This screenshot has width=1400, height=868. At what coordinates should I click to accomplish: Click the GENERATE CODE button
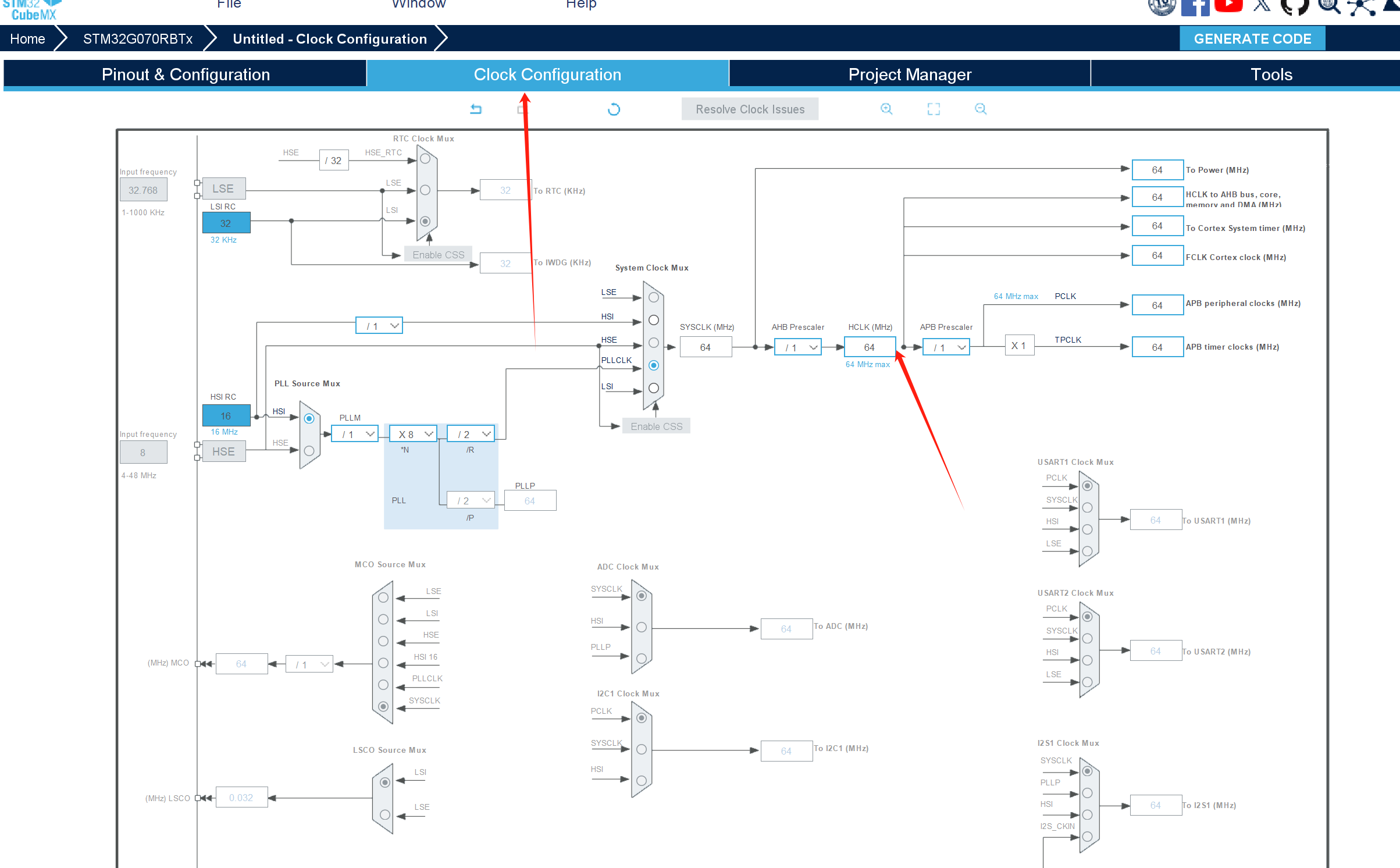[1252, 39]
